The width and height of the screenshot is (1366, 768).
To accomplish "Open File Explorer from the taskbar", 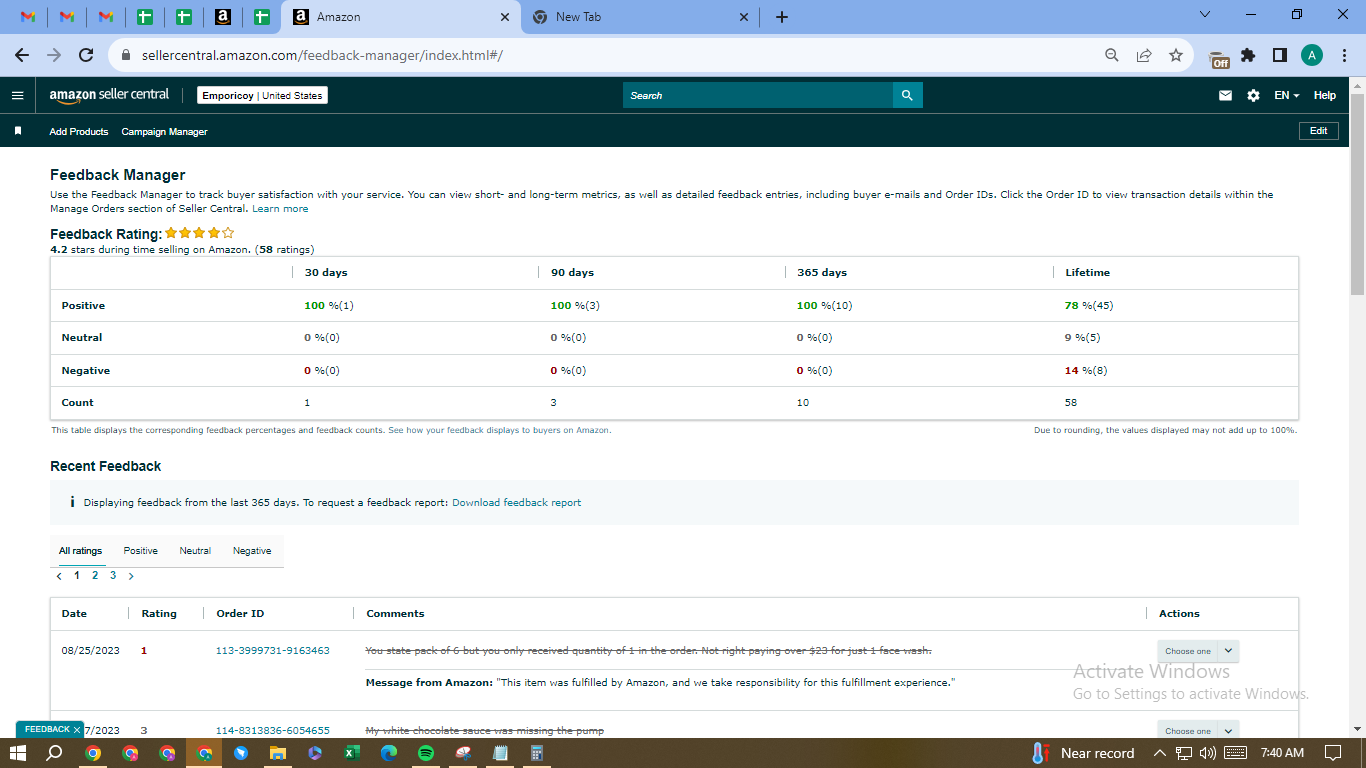I will click(x=278, y=753).
